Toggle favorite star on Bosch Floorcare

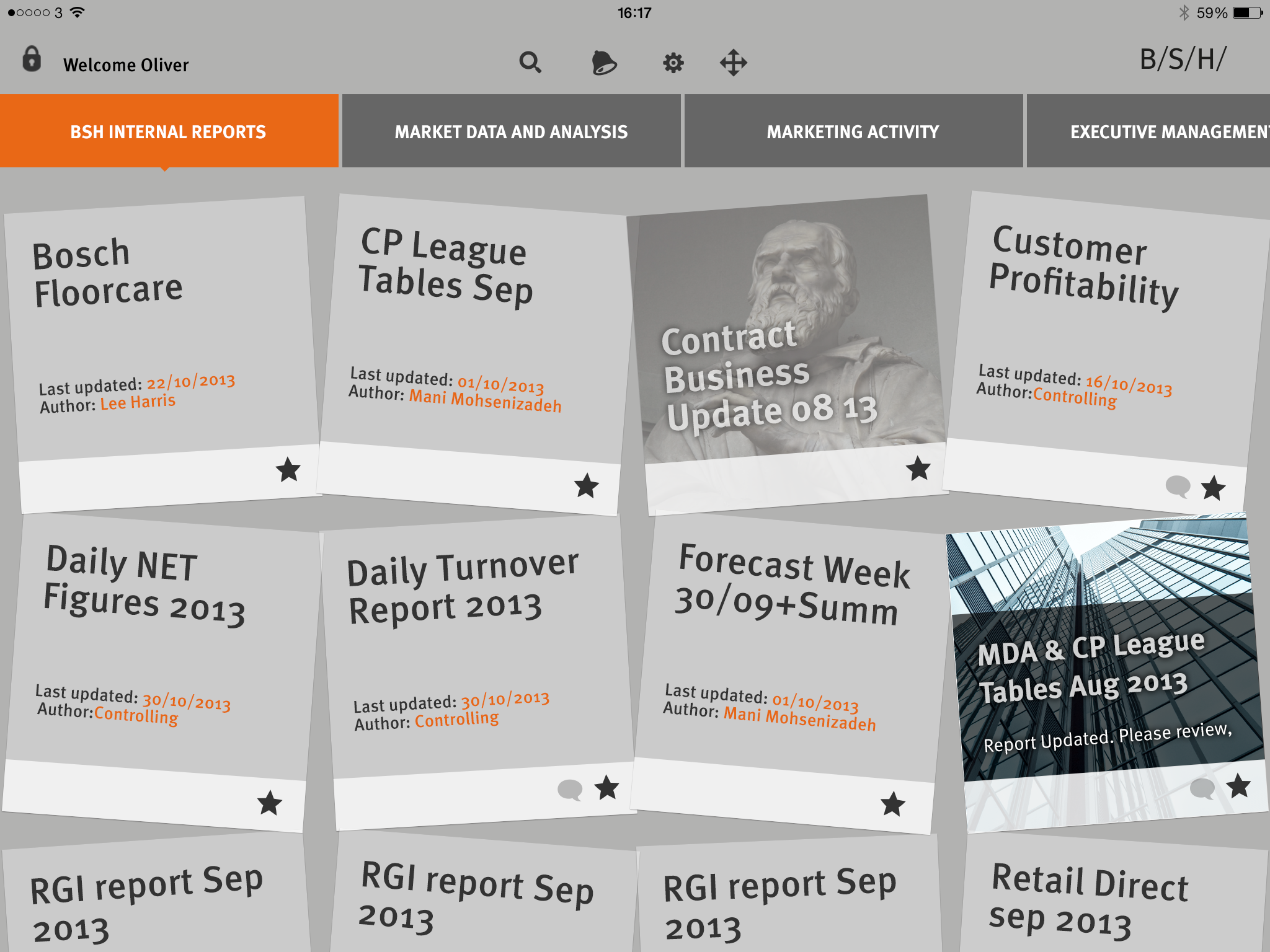pos(288,470)
